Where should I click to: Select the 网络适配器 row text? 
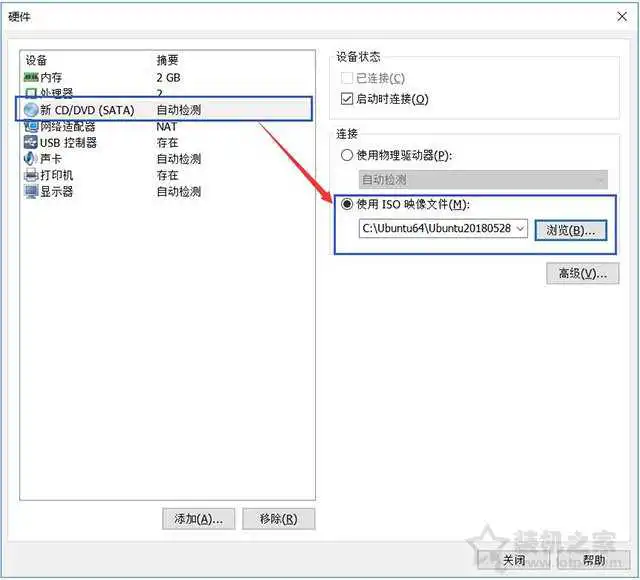pos(68,127)
